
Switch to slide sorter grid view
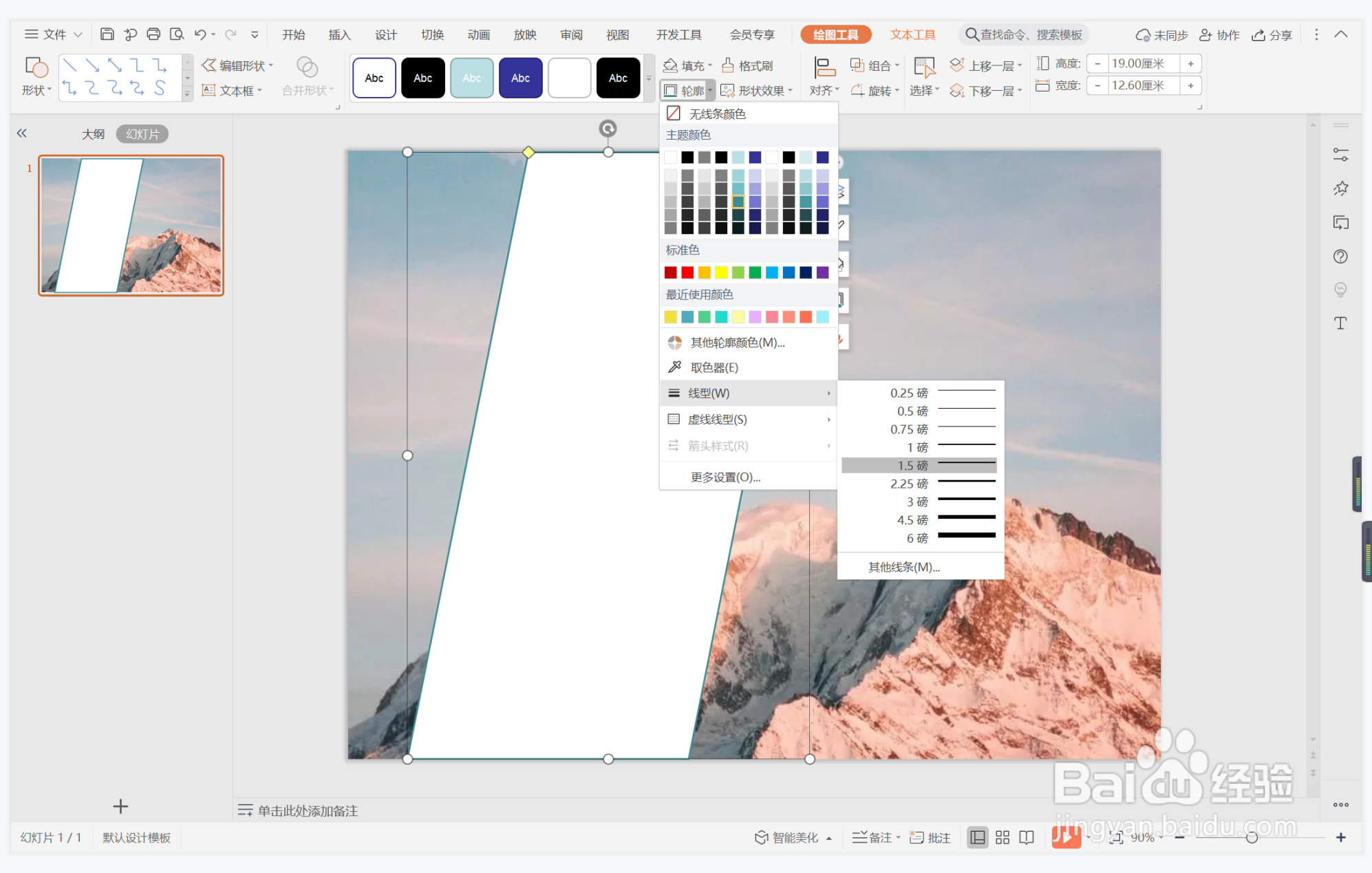(1003, 837)
